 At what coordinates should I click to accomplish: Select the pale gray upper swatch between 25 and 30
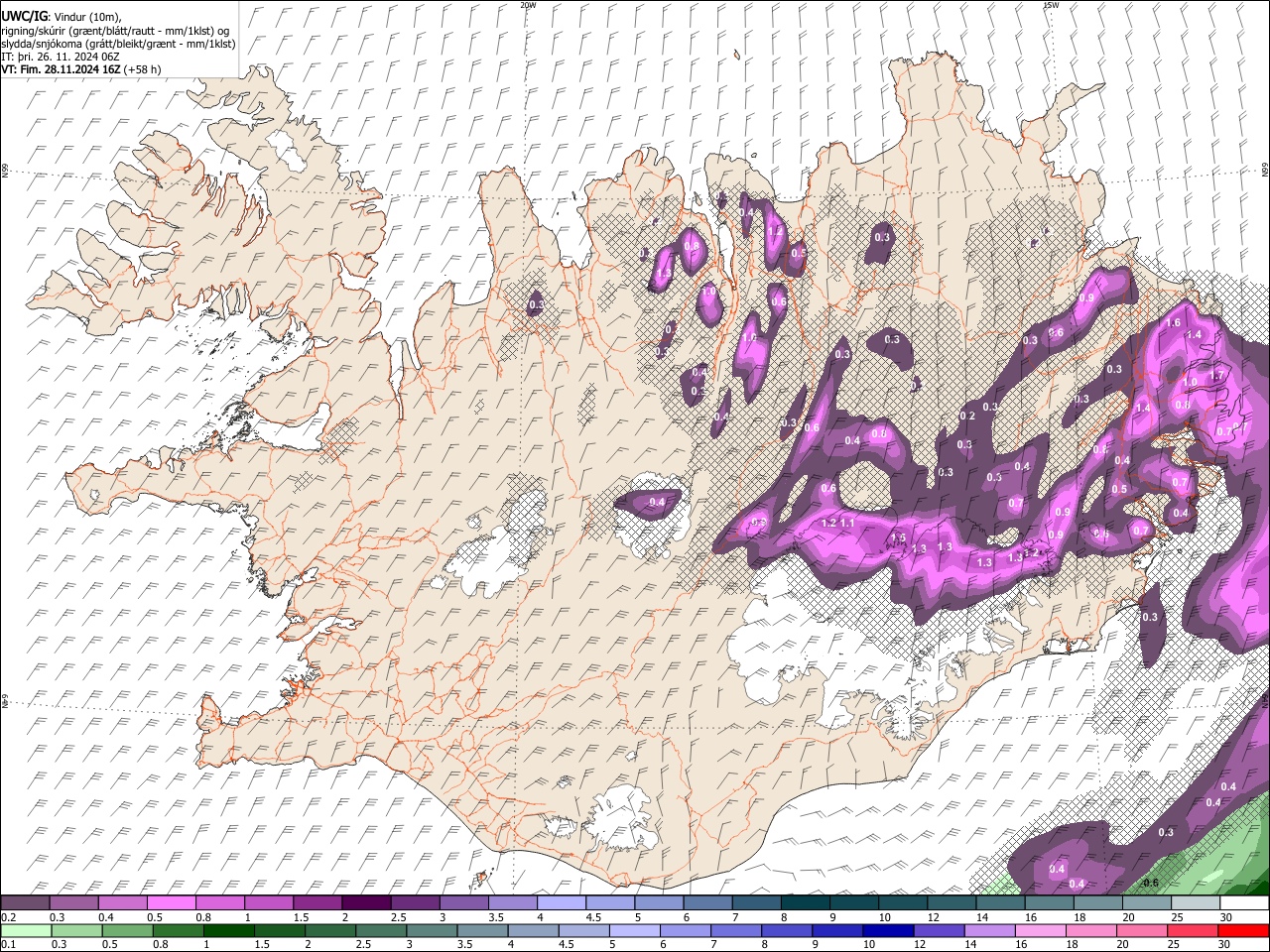click(1196, 903)
